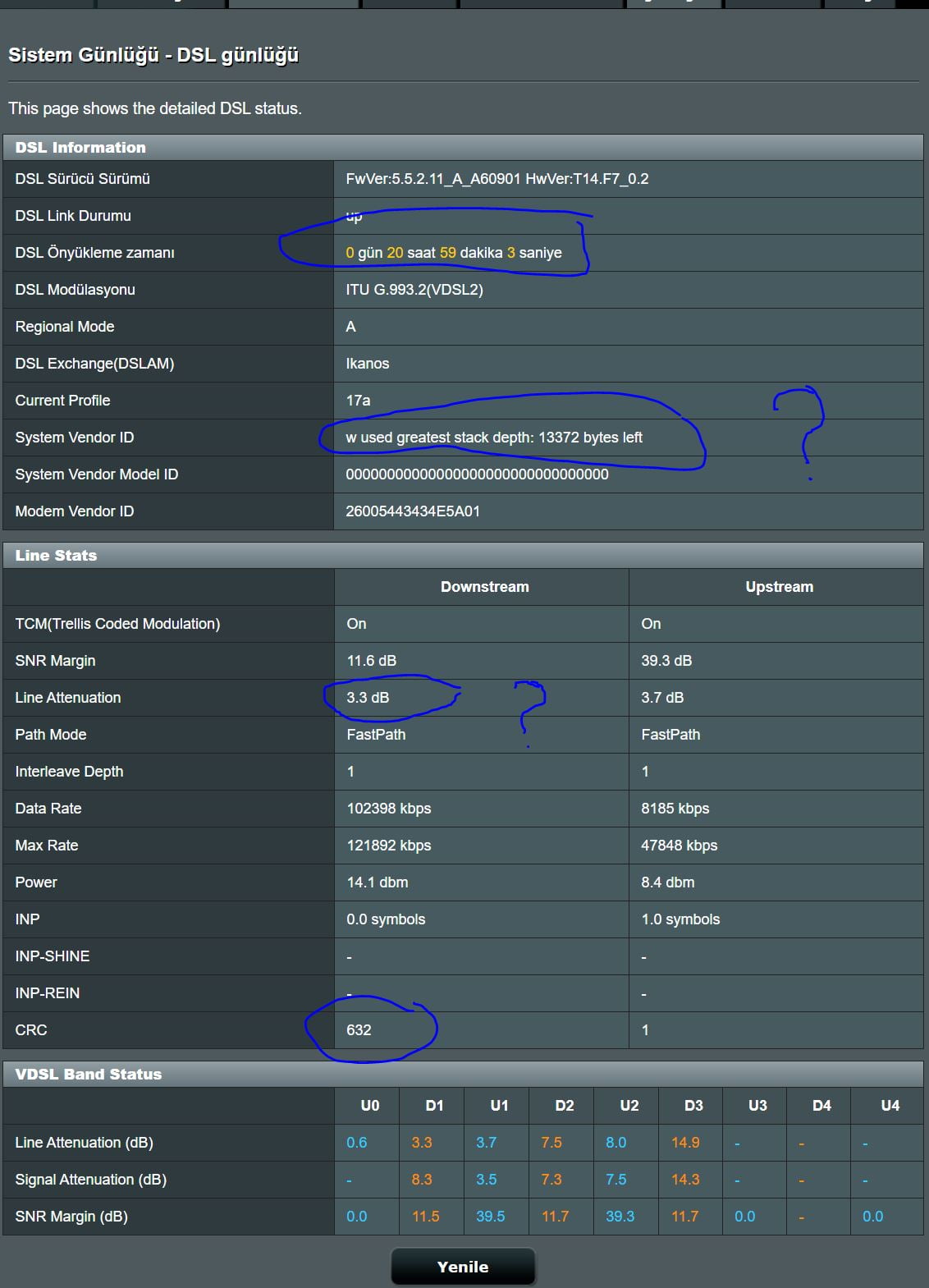
Task: Click the D3 band column header
Action: tap(693, 1106)
